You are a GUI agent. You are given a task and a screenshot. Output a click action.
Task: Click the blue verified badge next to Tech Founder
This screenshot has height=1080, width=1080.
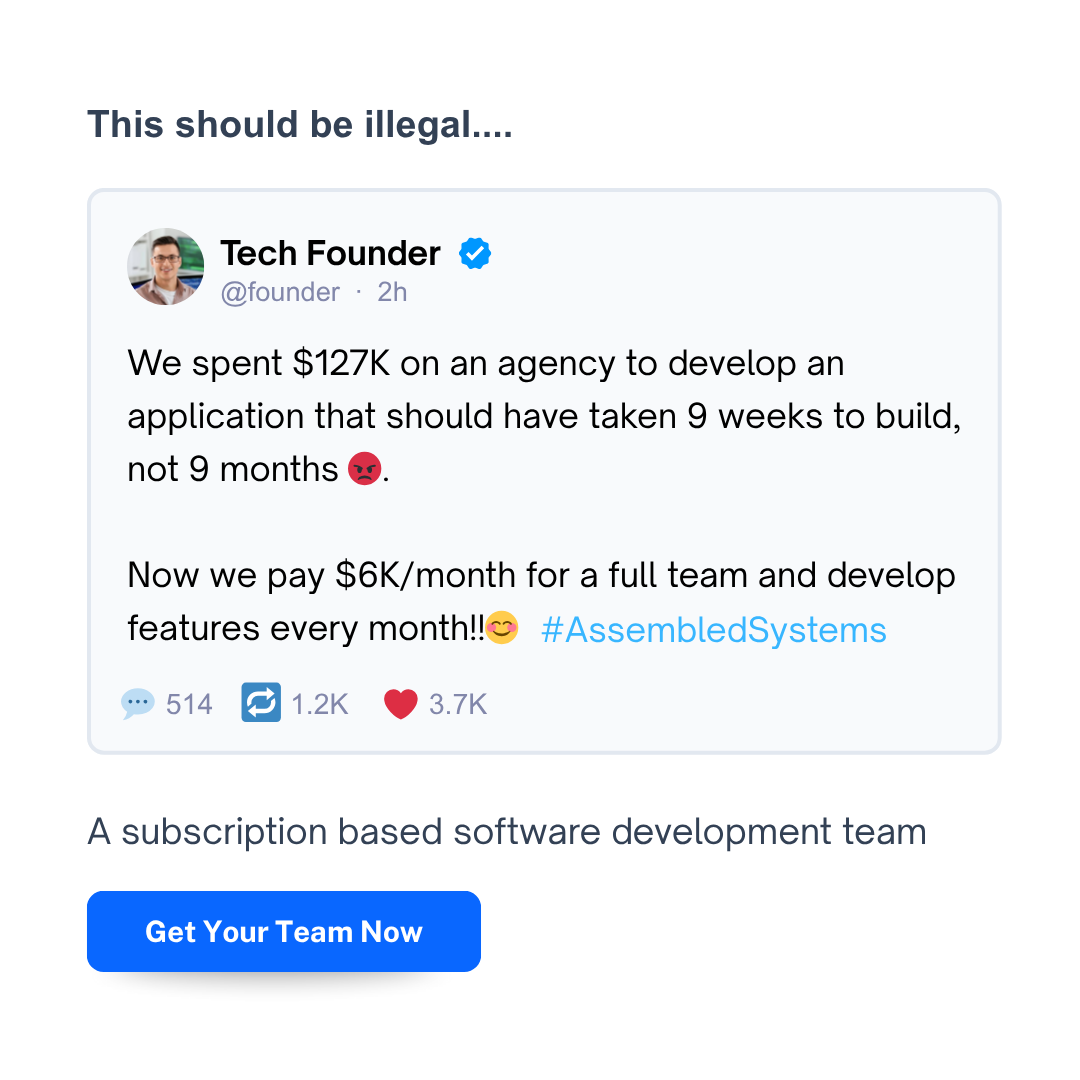point(476,253)
